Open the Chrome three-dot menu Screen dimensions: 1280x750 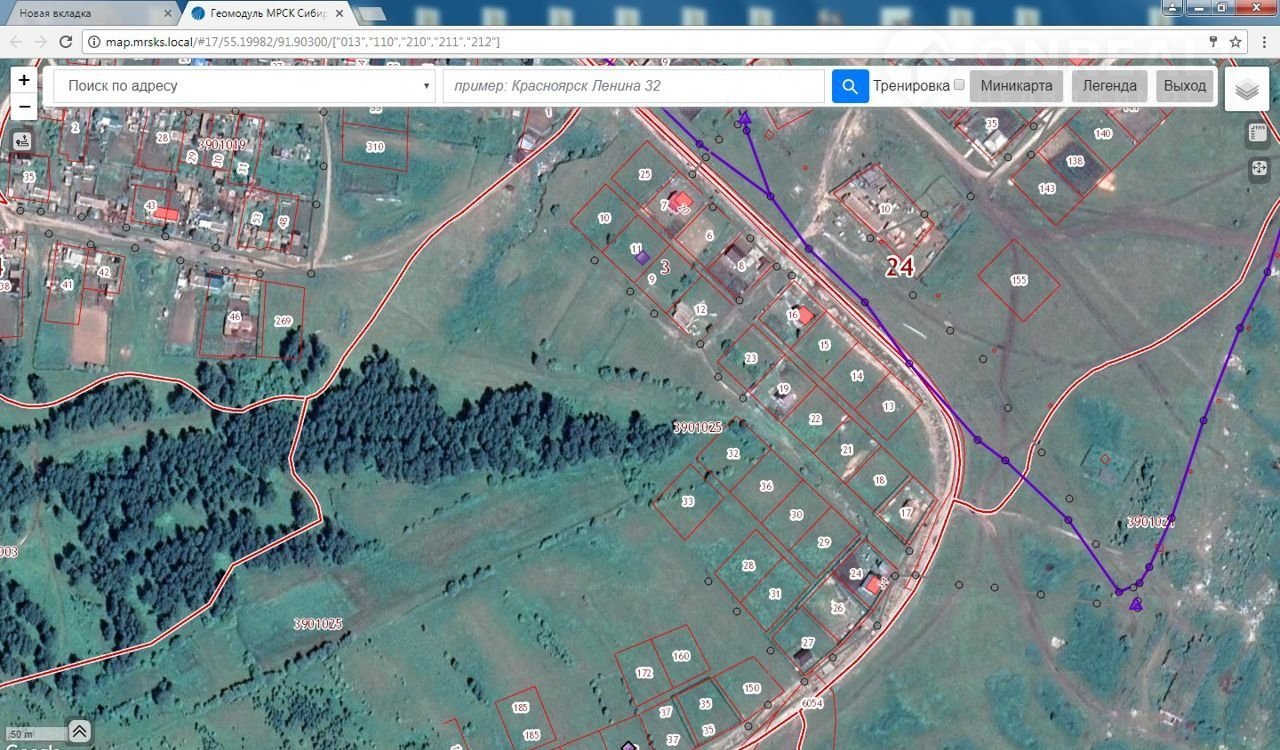pos(1262,42)
